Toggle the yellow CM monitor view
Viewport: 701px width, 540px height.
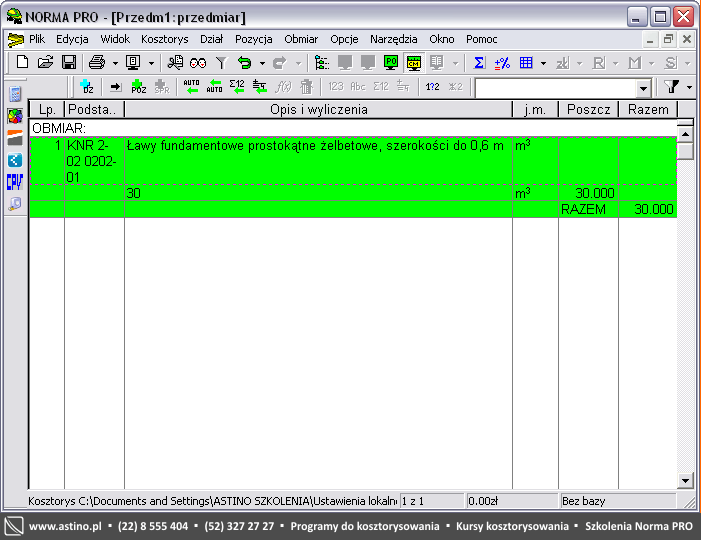(414, 63)
